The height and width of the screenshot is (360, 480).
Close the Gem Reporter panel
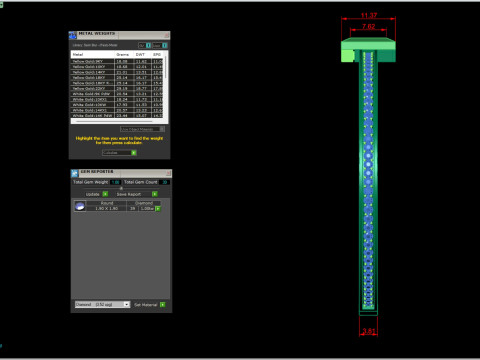point(168,173)
